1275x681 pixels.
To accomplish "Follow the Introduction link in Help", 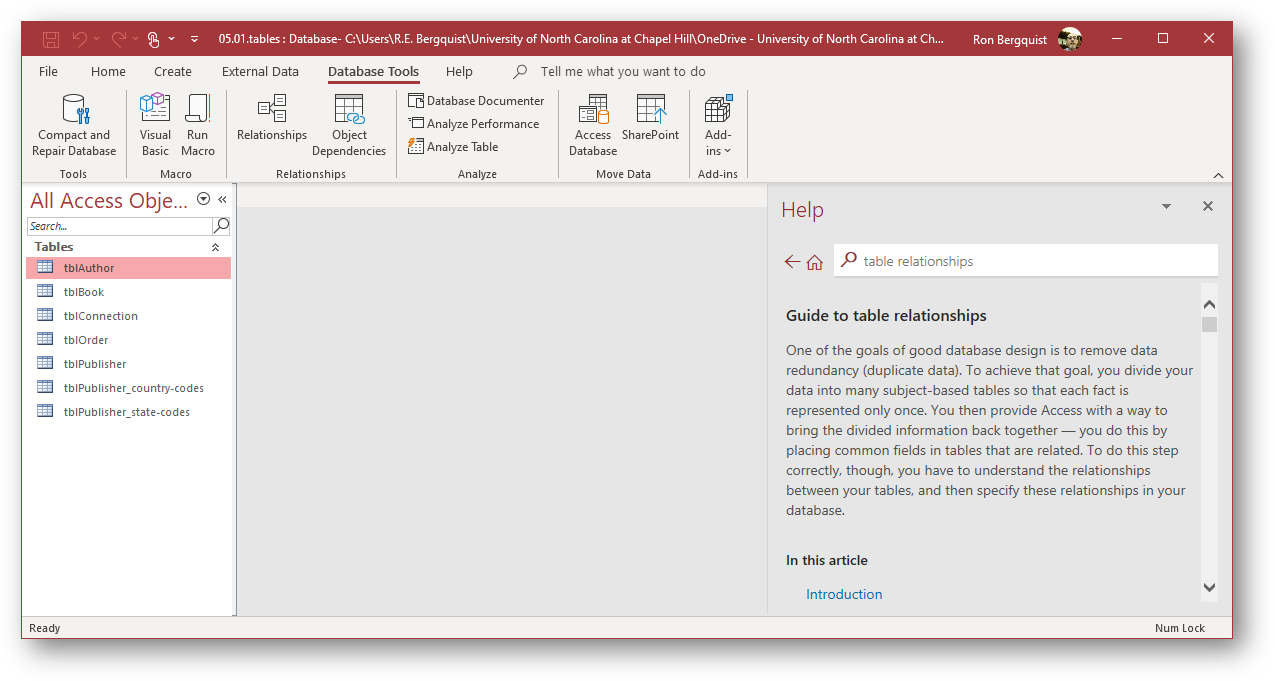I will click(844, 594).
